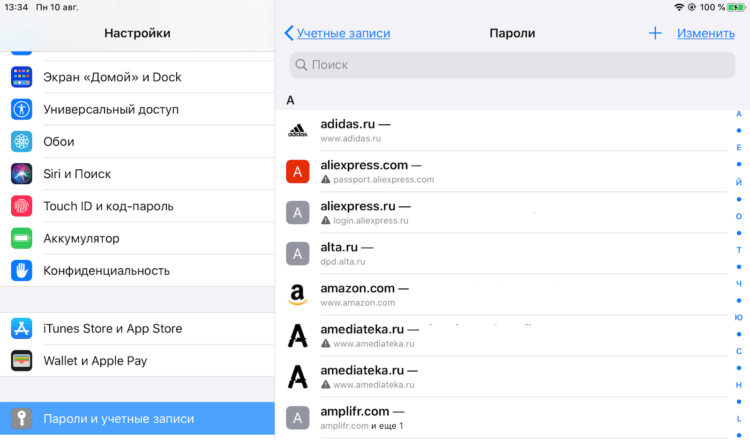Tap www.amazon.com subtitle text
This screenshot has height=440, width=750.
coord(358,303)
